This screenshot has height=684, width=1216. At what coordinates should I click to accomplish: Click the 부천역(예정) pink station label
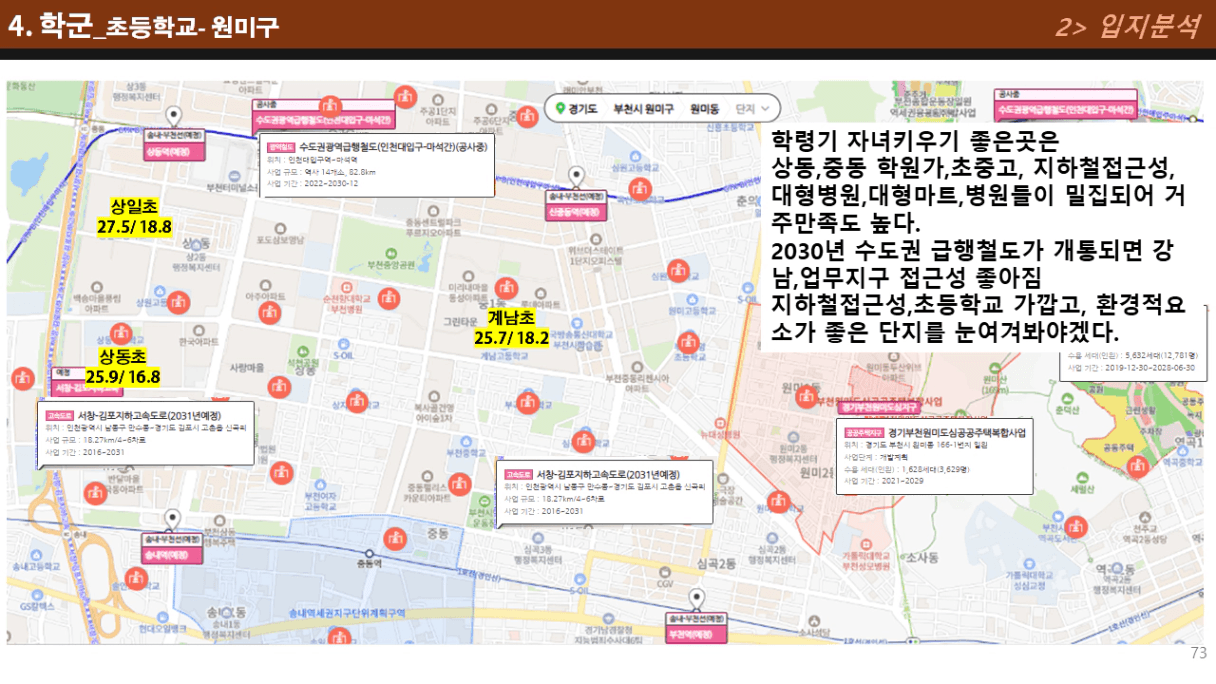click(x=696, y=635)
